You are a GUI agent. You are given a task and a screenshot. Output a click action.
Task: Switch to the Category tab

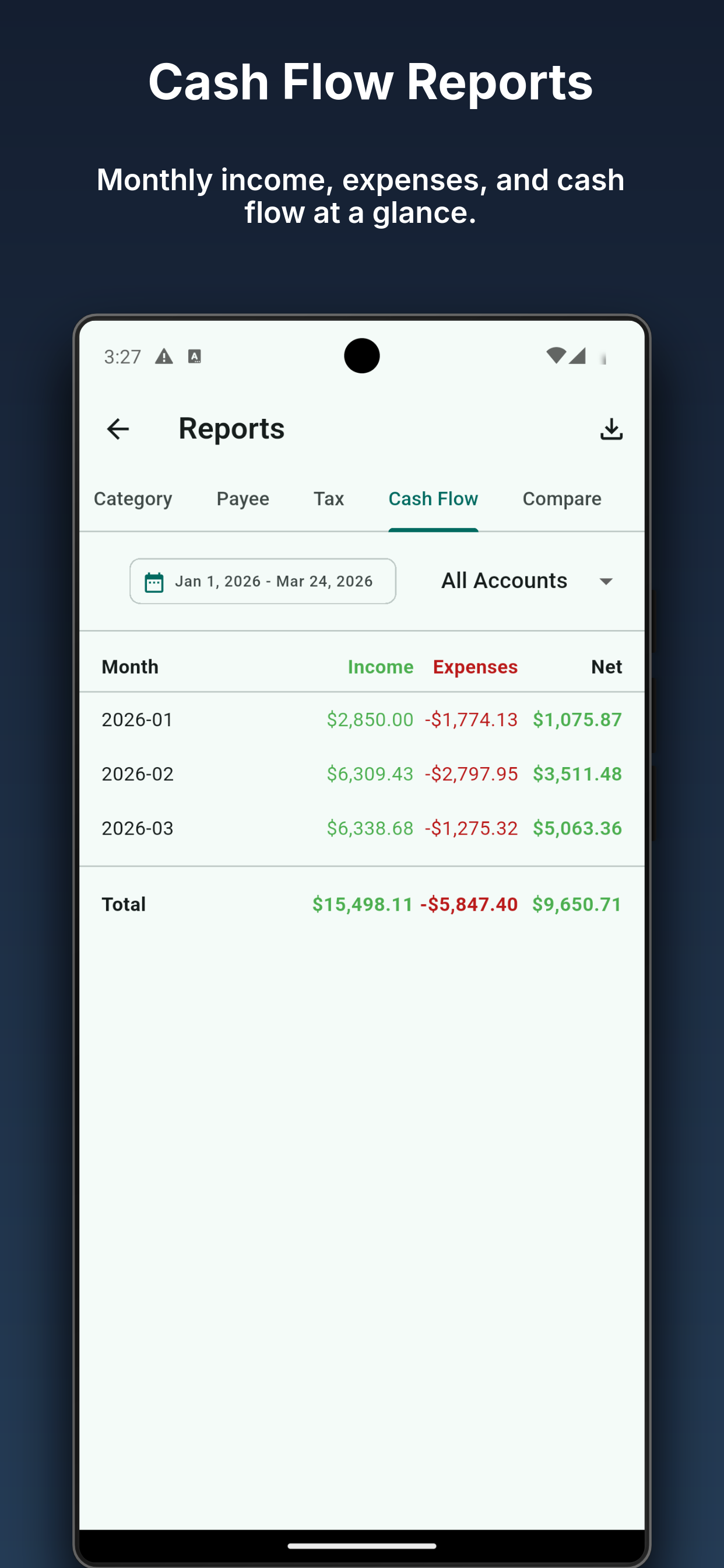click(x=133, y=499)
